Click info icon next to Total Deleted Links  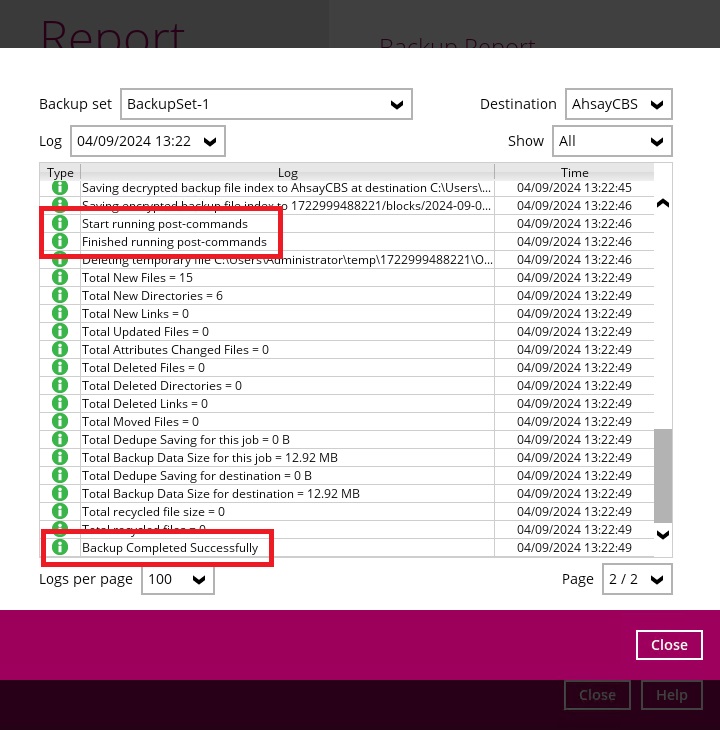click(59, 404)
